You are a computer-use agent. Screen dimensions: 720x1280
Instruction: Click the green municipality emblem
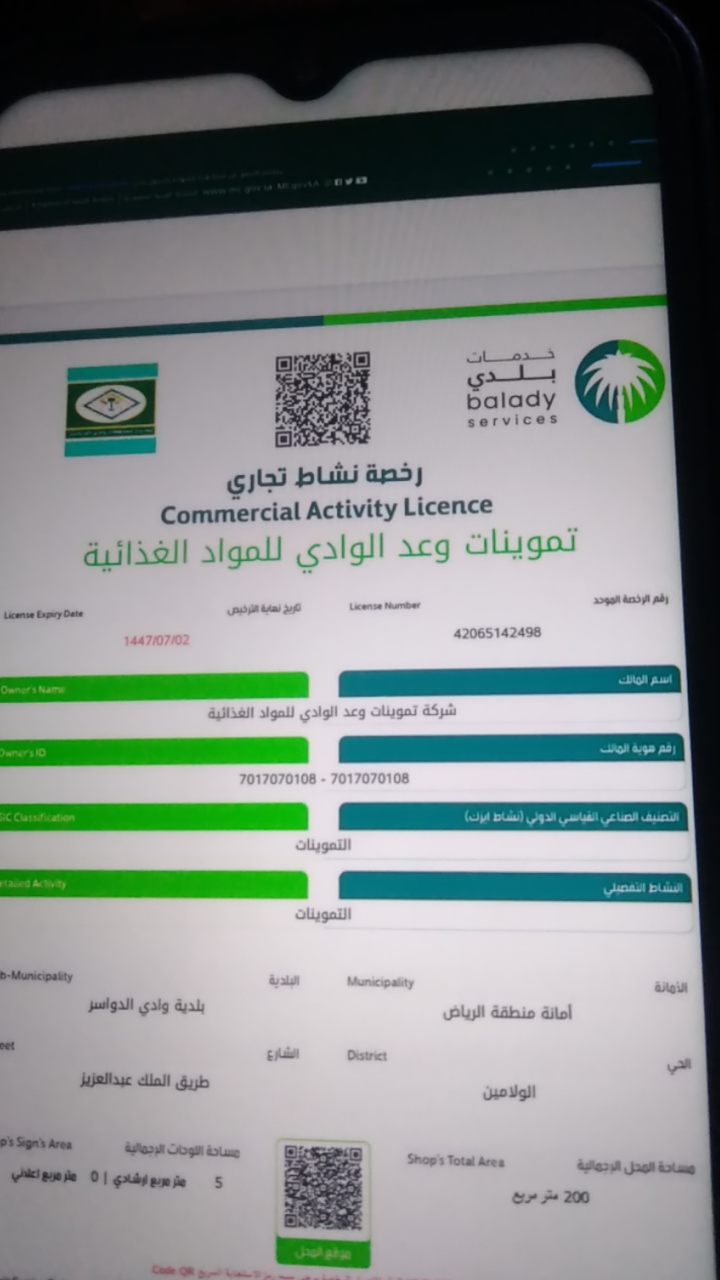[111, 409]
